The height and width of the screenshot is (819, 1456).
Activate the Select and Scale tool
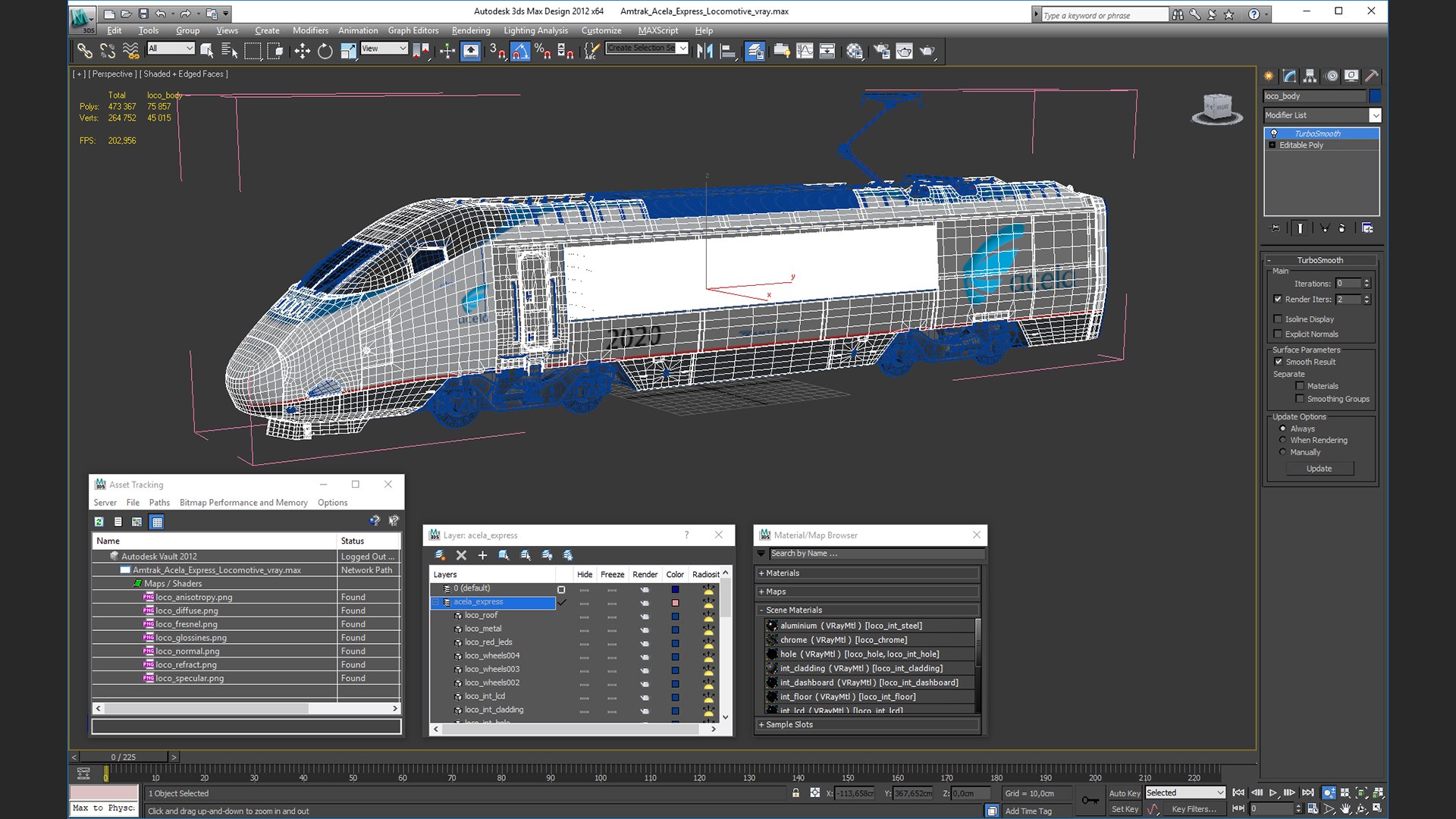tap(348, 51)
